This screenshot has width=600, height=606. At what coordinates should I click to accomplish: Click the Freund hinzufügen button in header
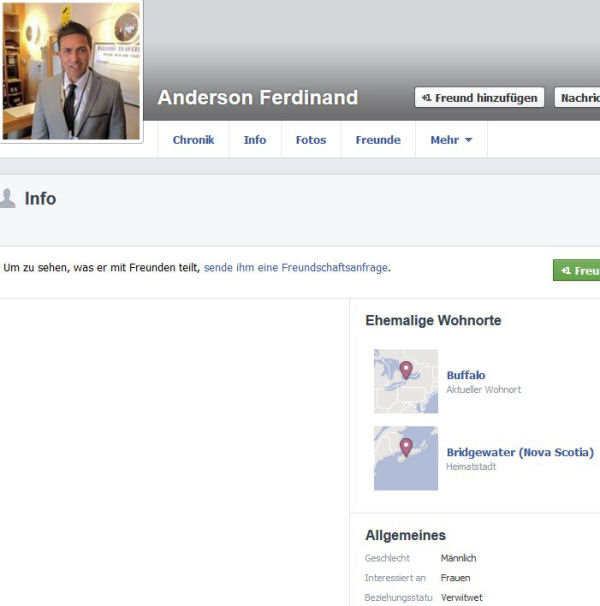(479, 97)
